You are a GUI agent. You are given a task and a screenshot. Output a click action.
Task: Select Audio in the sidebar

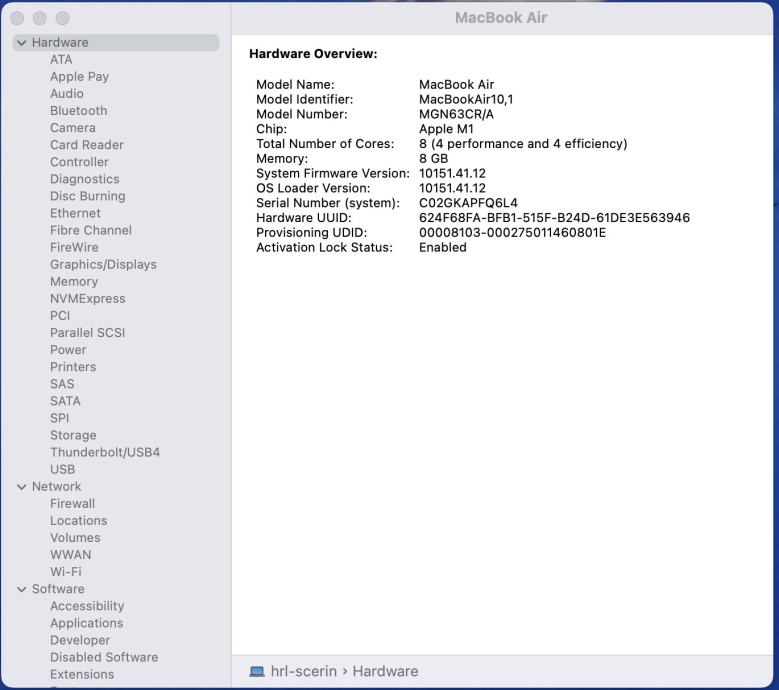click(x=67, y=93)
